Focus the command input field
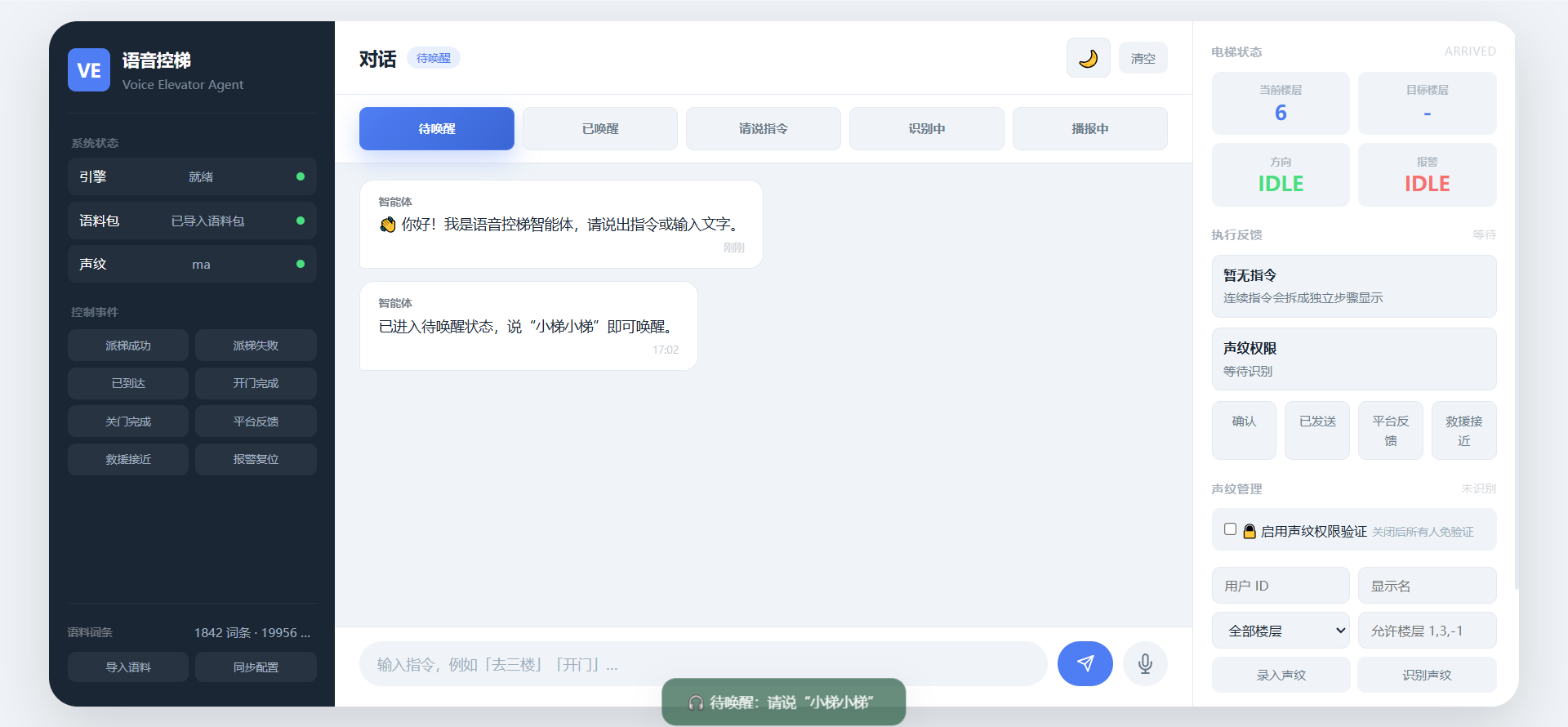This screenshot has width=1568, height=727. point(703,664)
